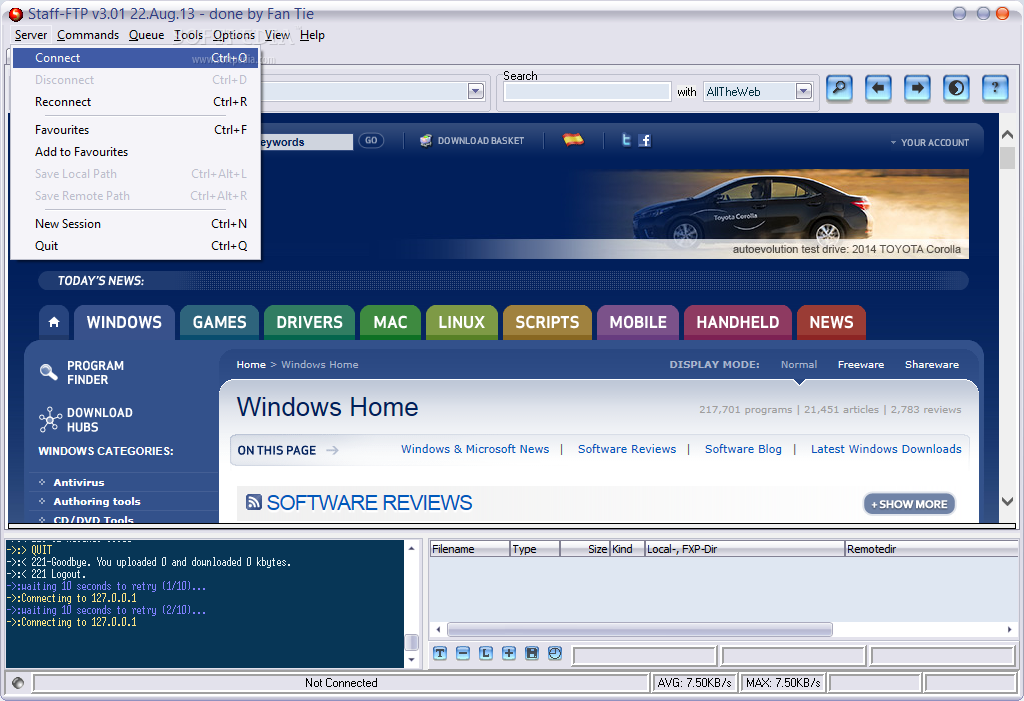The image size is (1024, 701).
Task: Select Connect from the Server menu
Action: coord(135,58)
